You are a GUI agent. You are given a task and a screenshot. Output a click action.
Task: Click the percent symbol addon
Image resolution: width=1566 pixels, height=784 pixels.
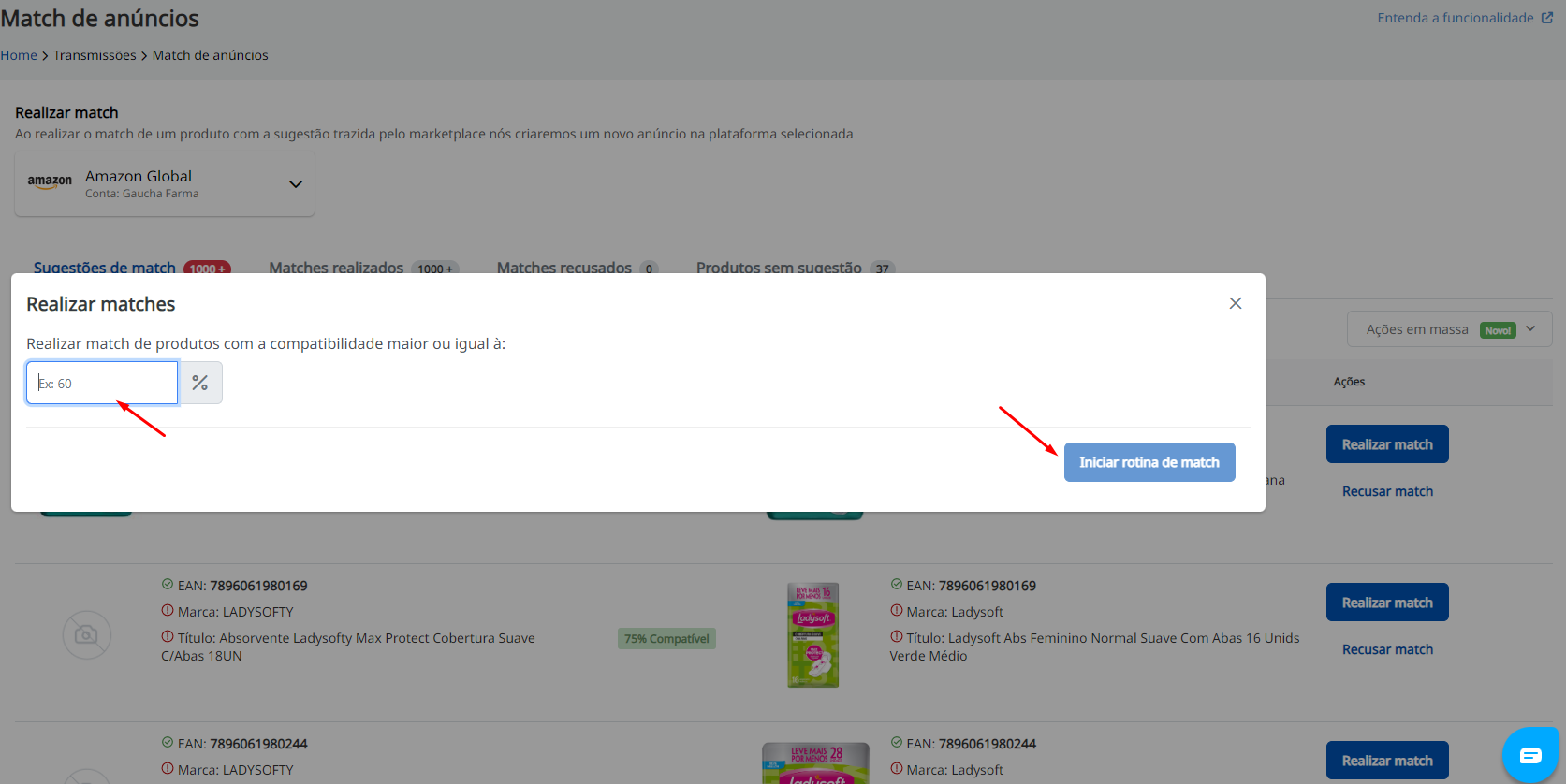click(200, 383)
